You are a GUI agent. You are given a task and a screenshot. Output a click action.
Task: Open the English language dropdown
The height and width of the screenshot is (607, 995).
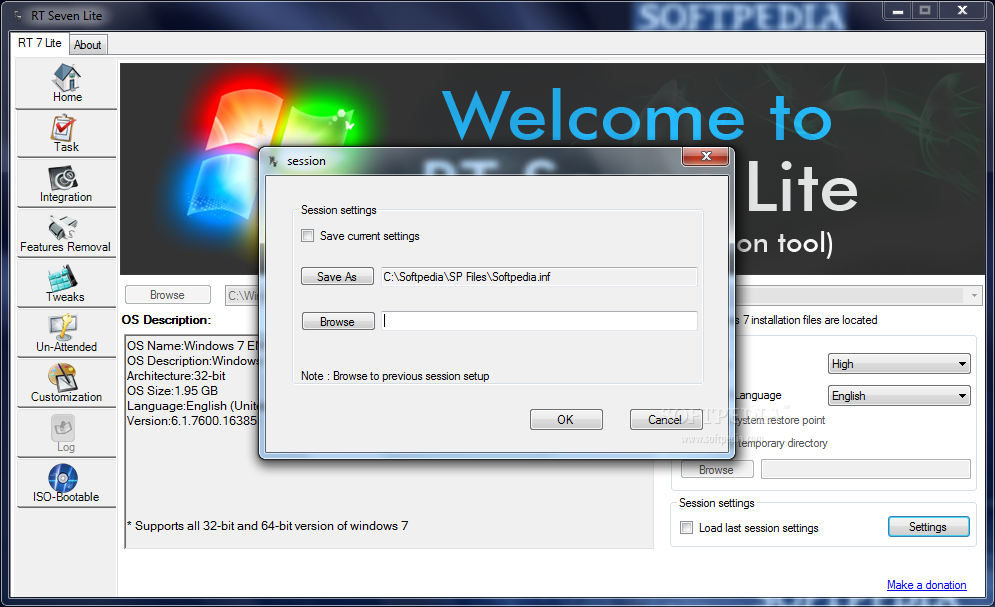[x=899, y=396]
